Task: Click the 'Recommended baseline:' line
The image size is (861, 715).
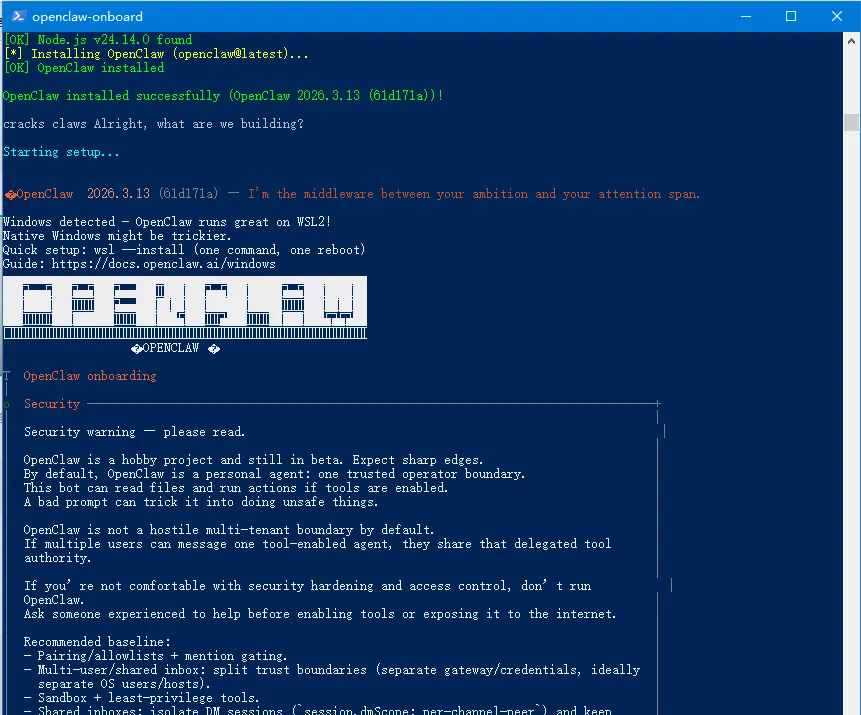Action: pos(97,641)
